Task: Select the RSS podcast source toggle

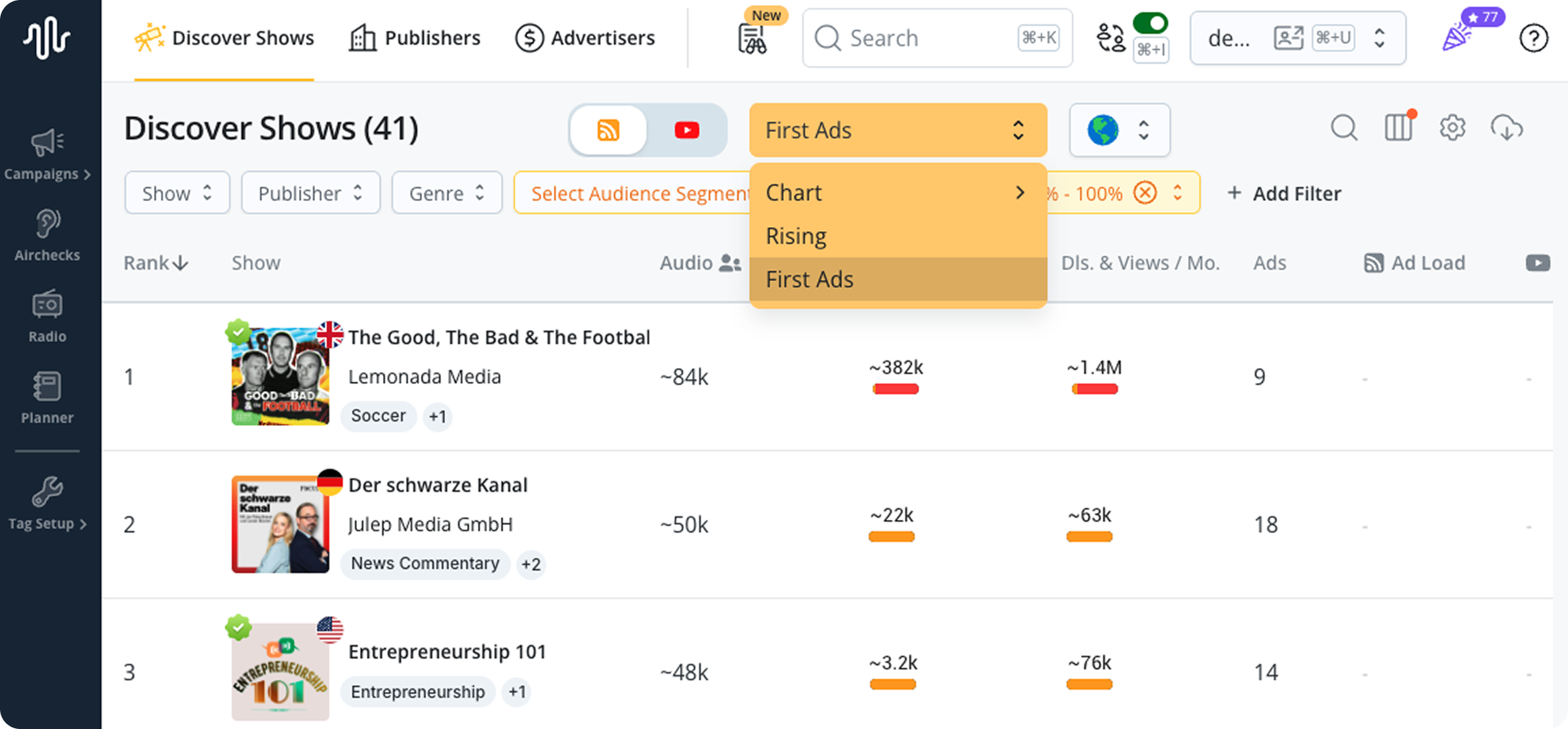Action: point(608,130)
